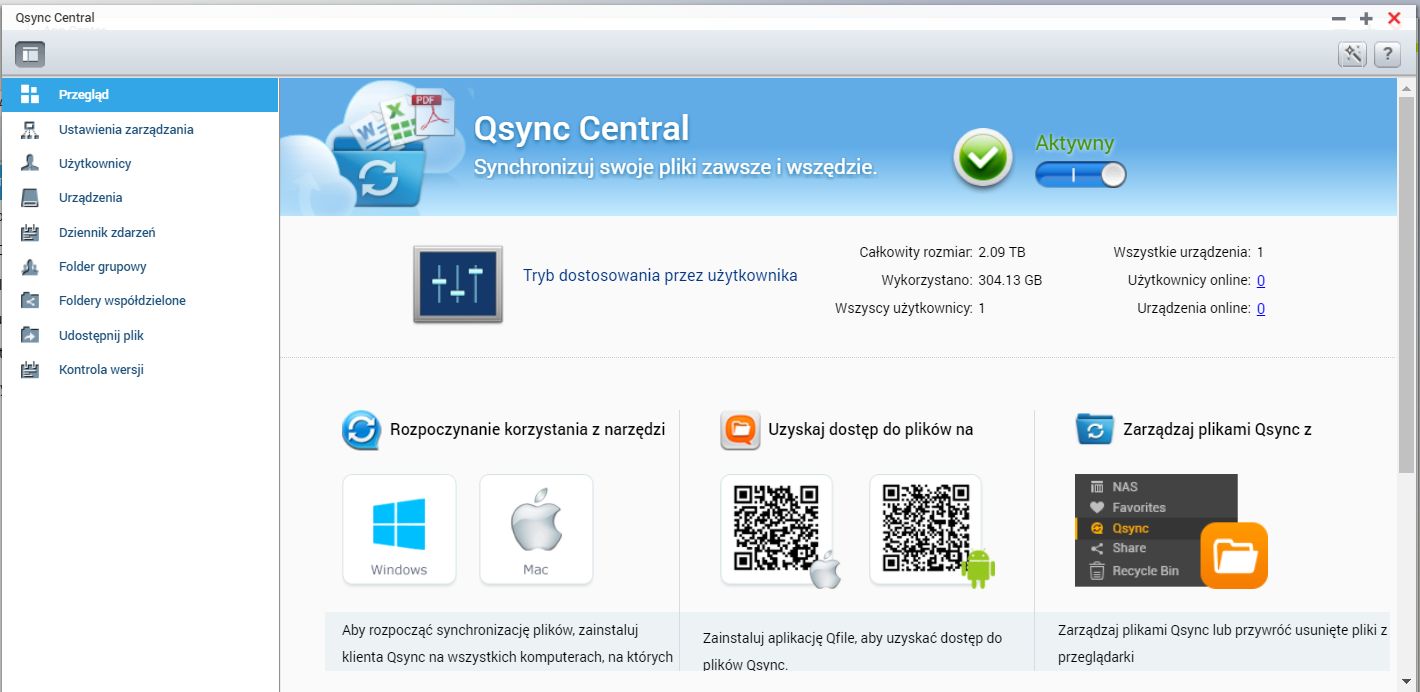1420x692 pixels.
Task: Minimize the Qsync Central window
Action: pos(1338,18)
